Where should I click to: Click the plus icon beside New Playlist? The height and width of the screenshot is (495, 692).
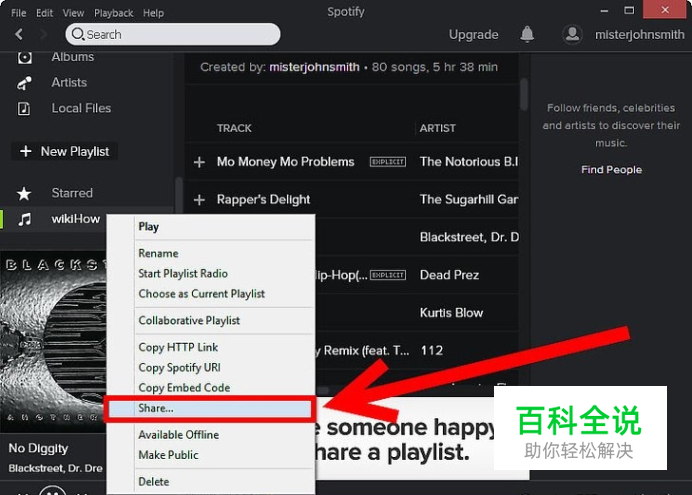tap(26, 151)
